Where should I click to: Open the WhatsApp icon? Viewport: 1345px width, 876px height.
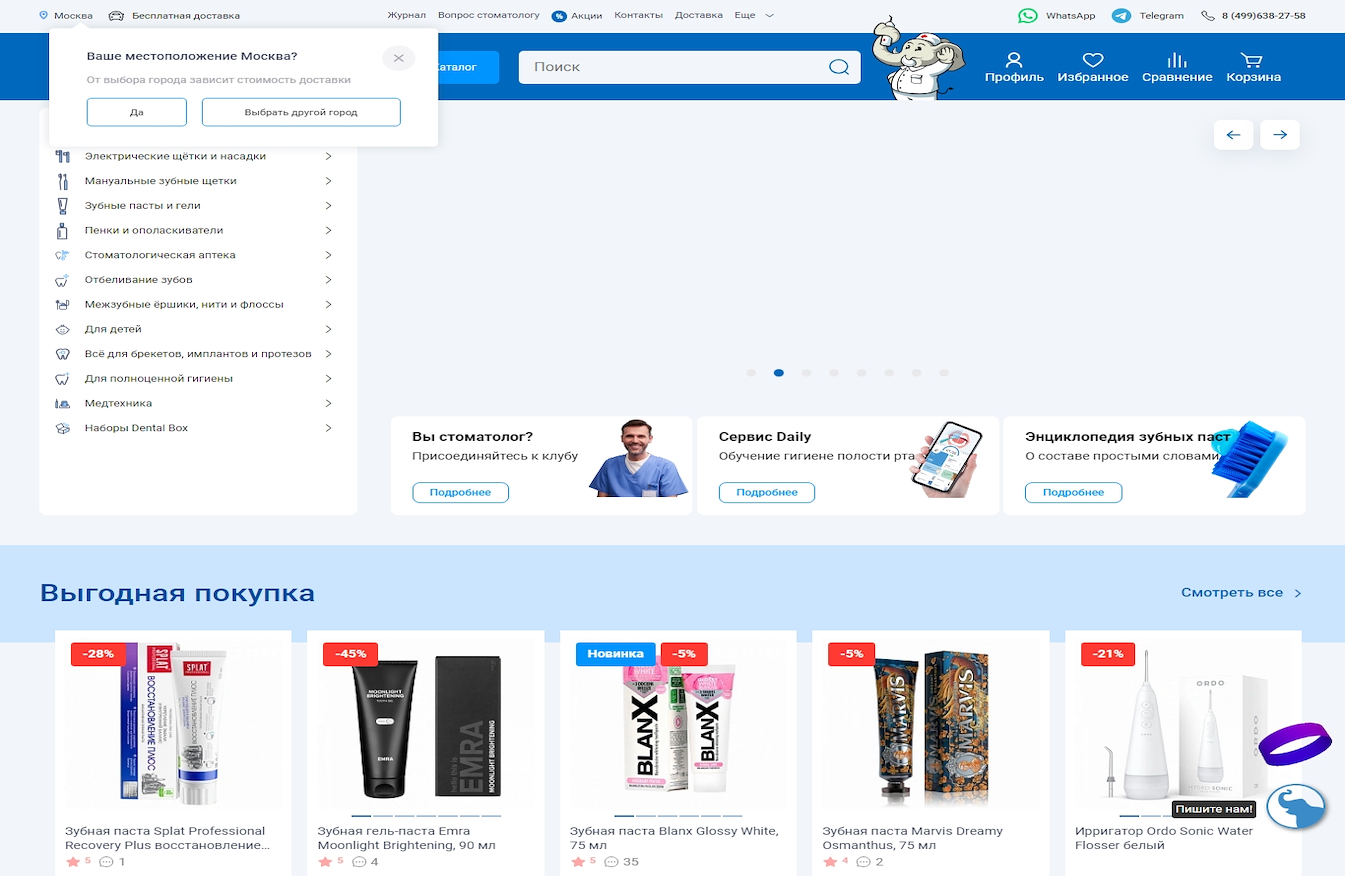click(1028, 15)
